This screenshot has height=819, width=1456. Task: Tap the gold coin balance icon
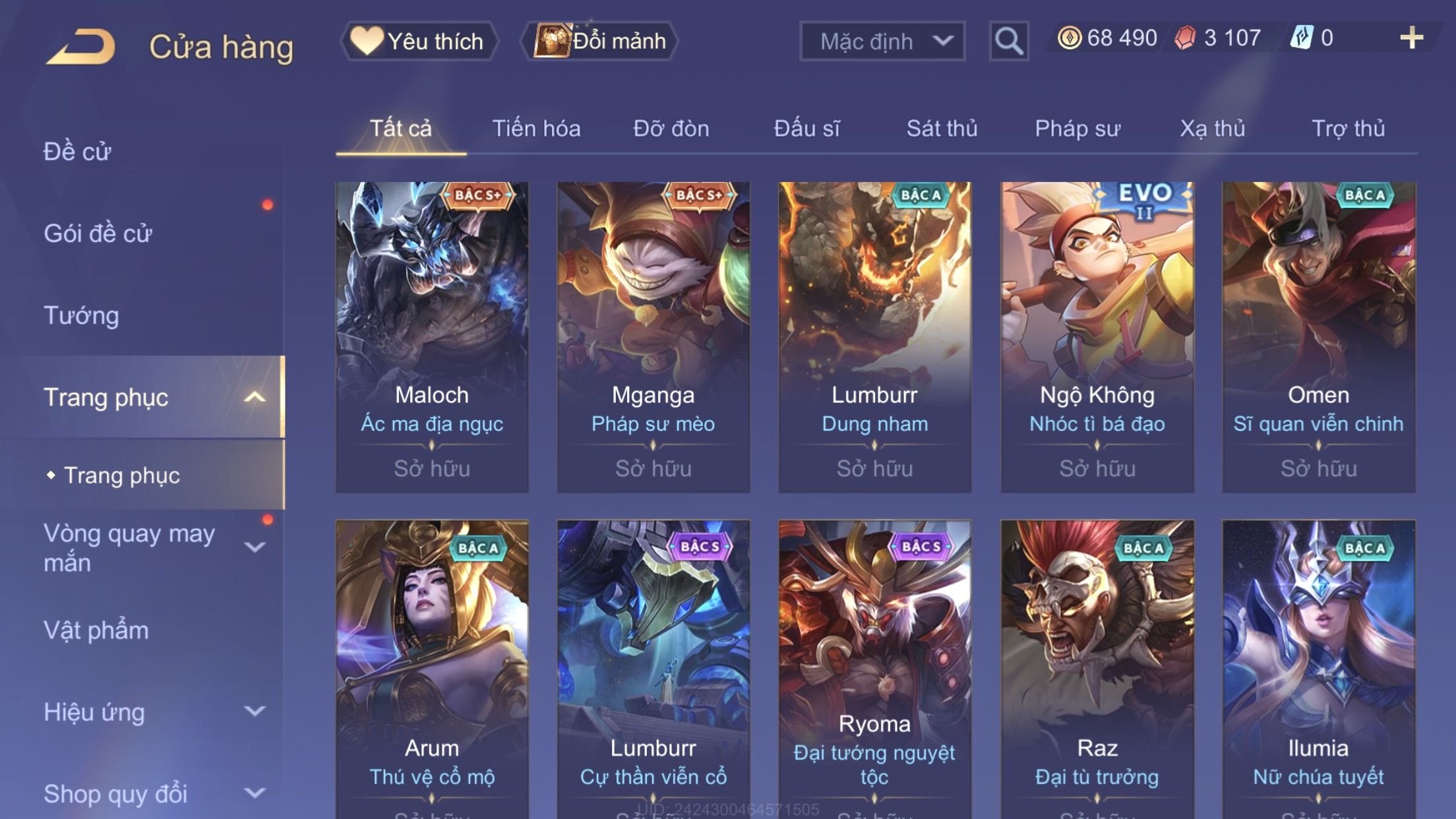click(1069, 38)
